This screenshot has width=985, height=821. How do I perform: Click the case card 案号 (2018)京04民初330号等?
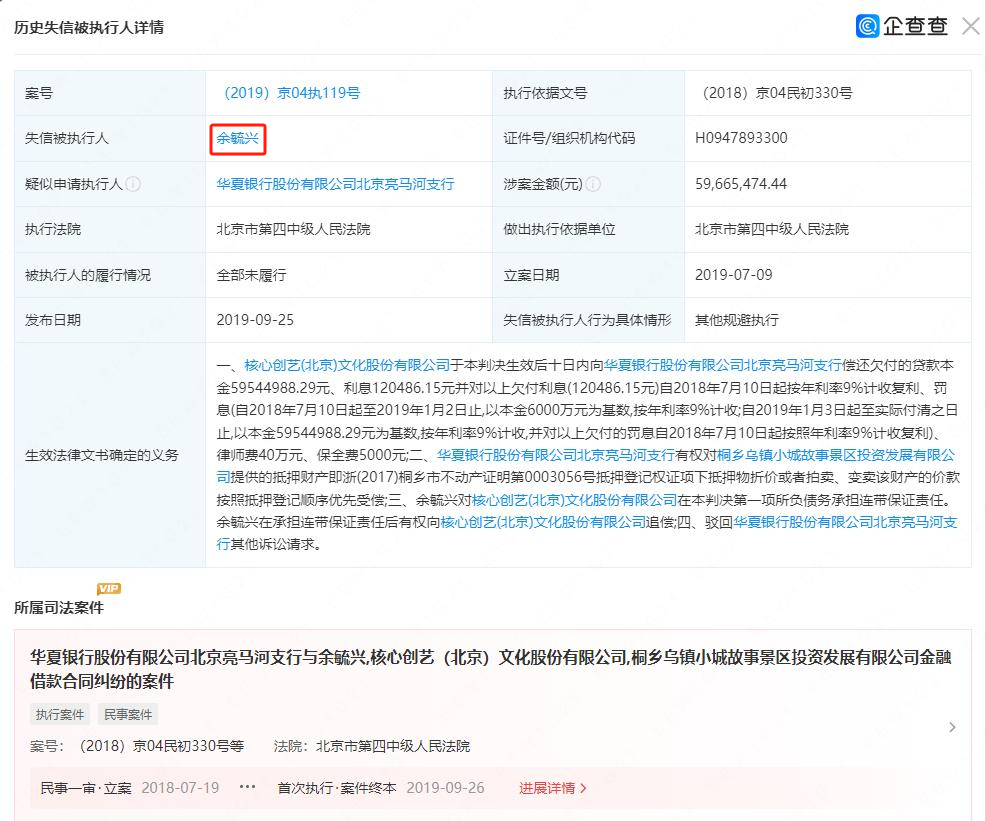pos(161,746)
